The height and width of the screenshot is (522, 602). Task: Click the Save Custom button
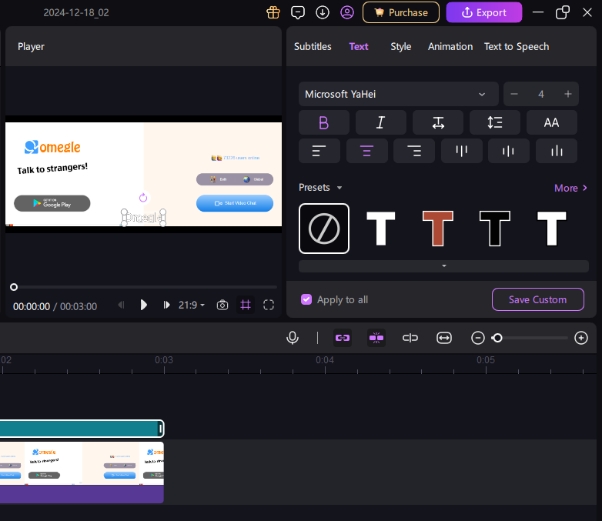tap(537, 299)
